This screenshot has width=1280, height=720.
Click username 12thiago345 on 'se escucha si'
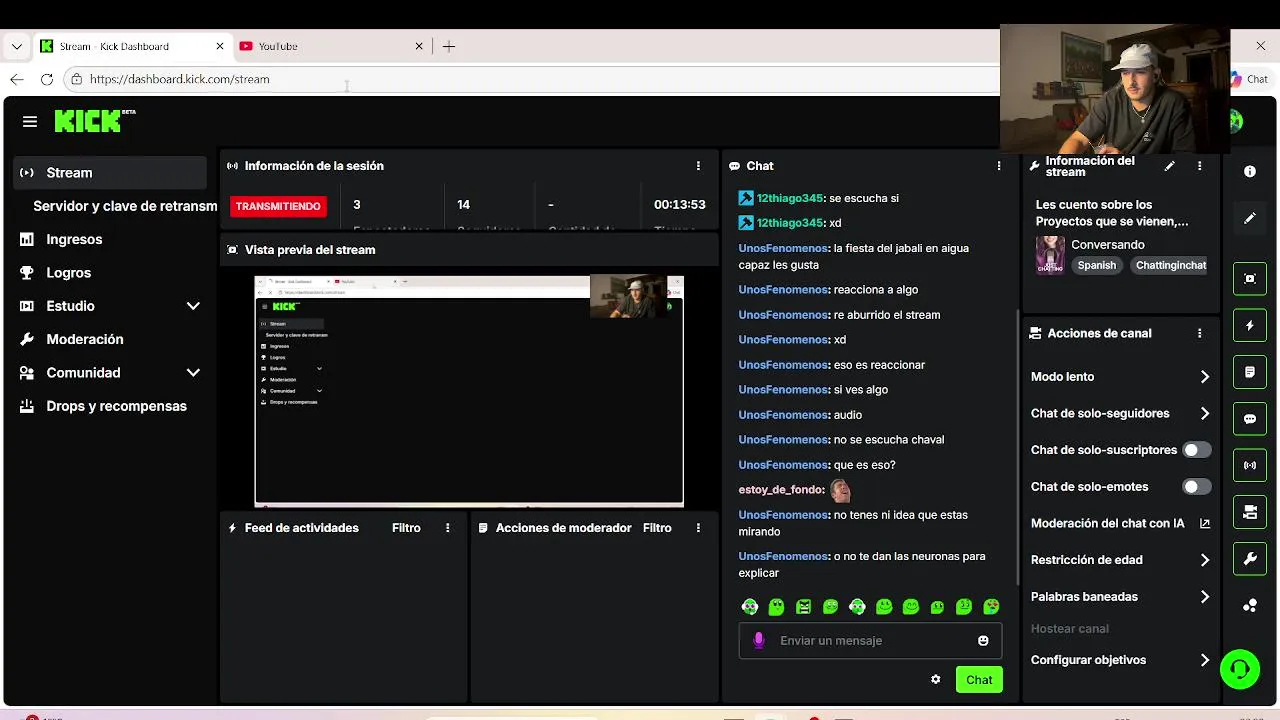[790, 198]
